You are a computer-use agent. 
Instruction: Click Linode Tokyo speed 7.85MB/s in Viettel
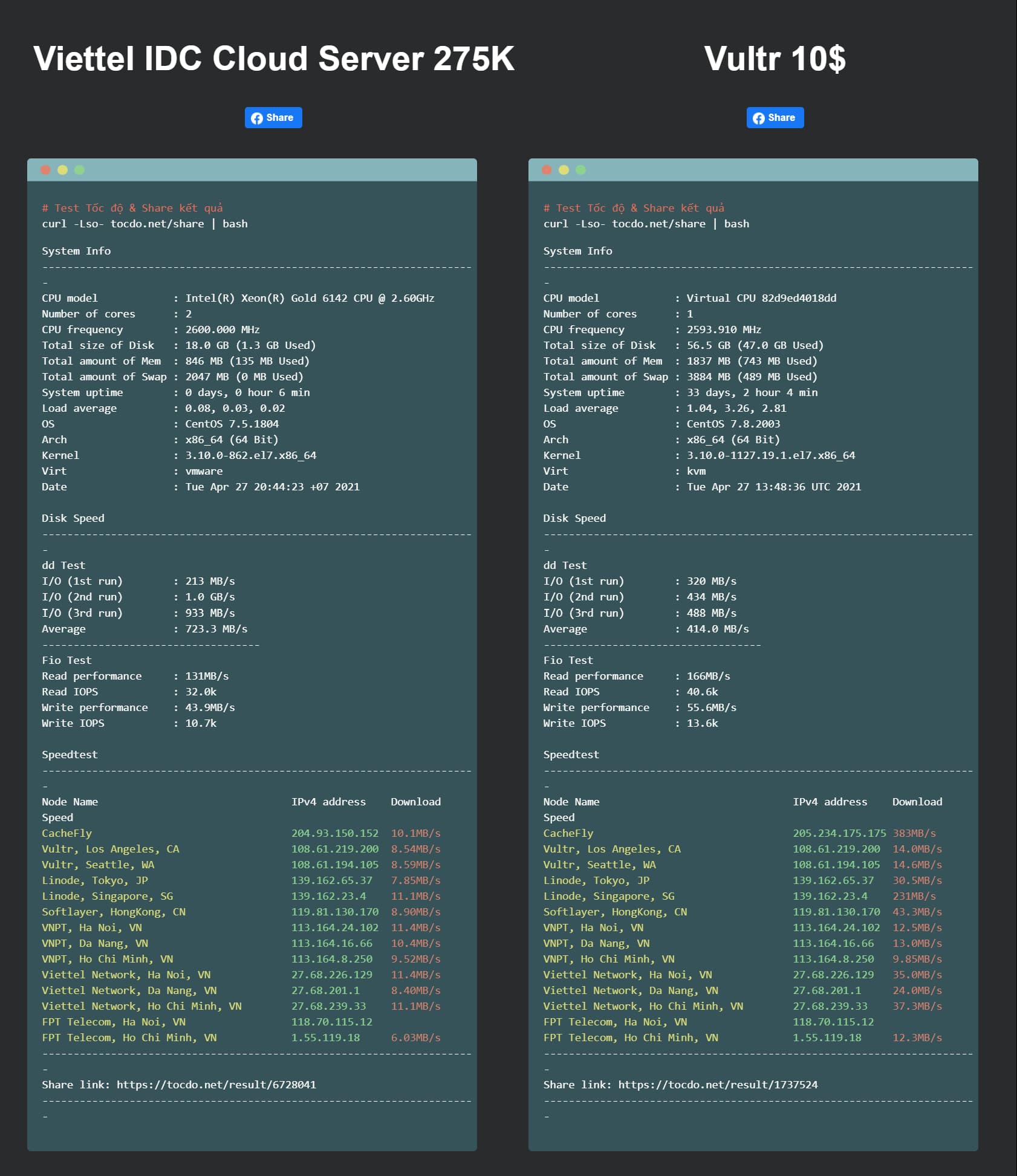415,880
